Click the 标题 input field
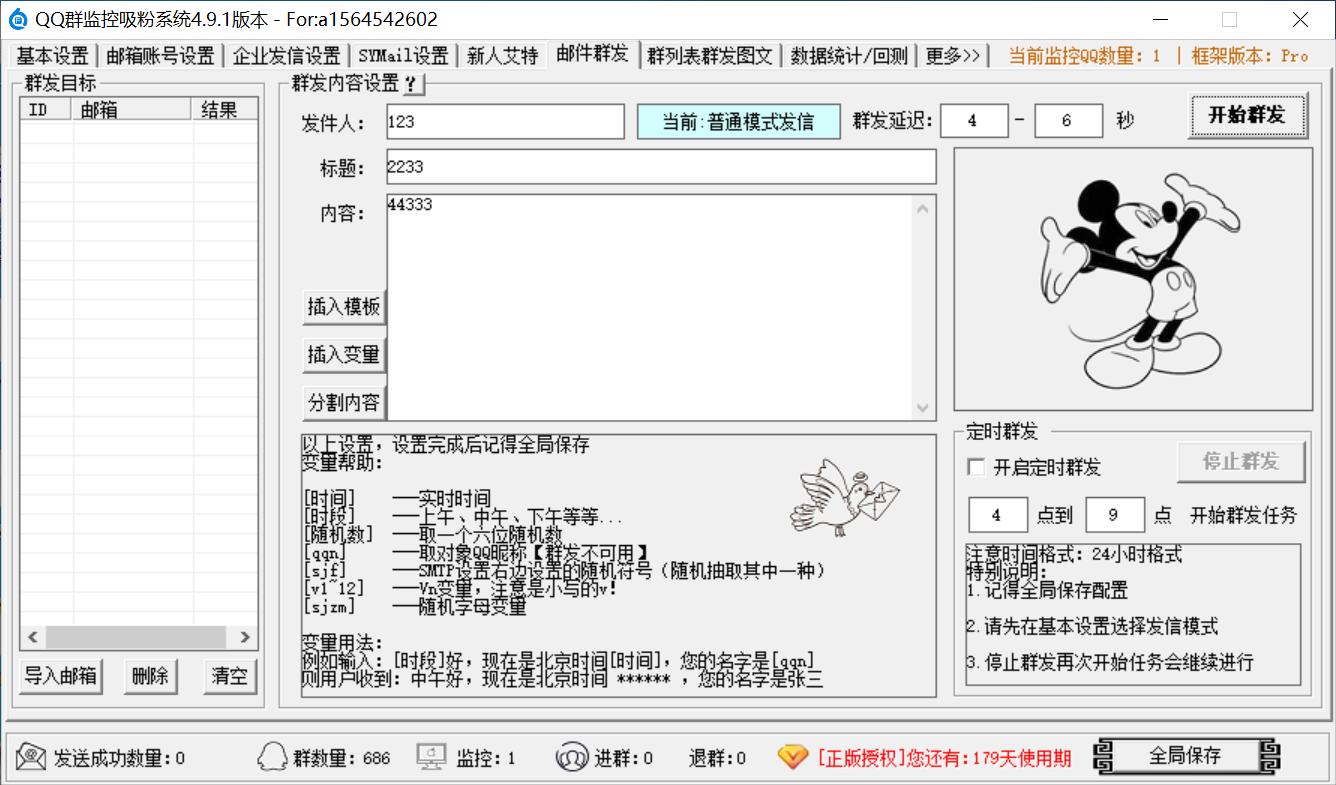 click(661, 167)
